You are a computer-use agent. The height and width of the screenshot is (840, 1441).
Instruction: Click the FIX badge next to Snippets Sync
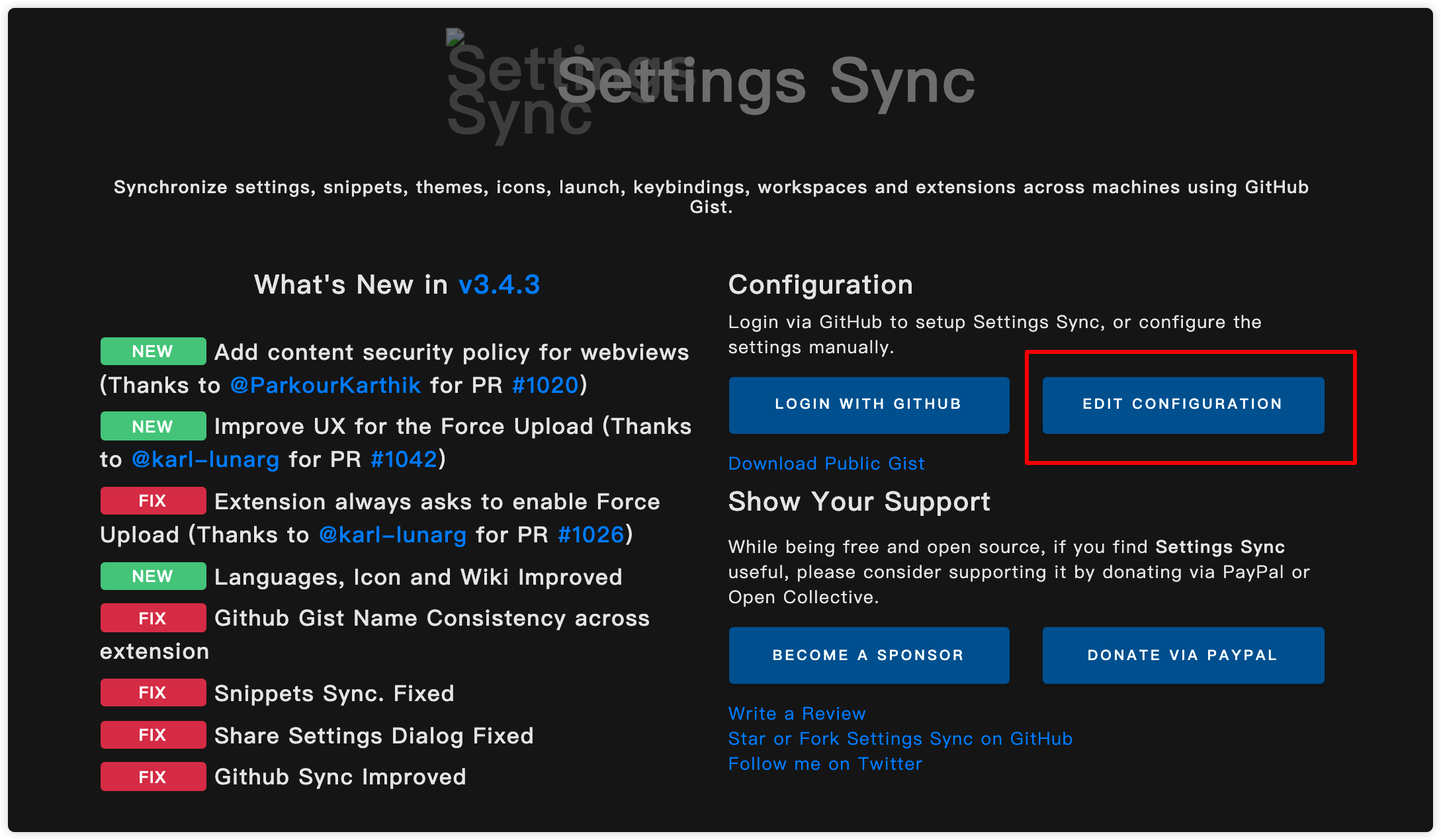(x=153, y=693)
